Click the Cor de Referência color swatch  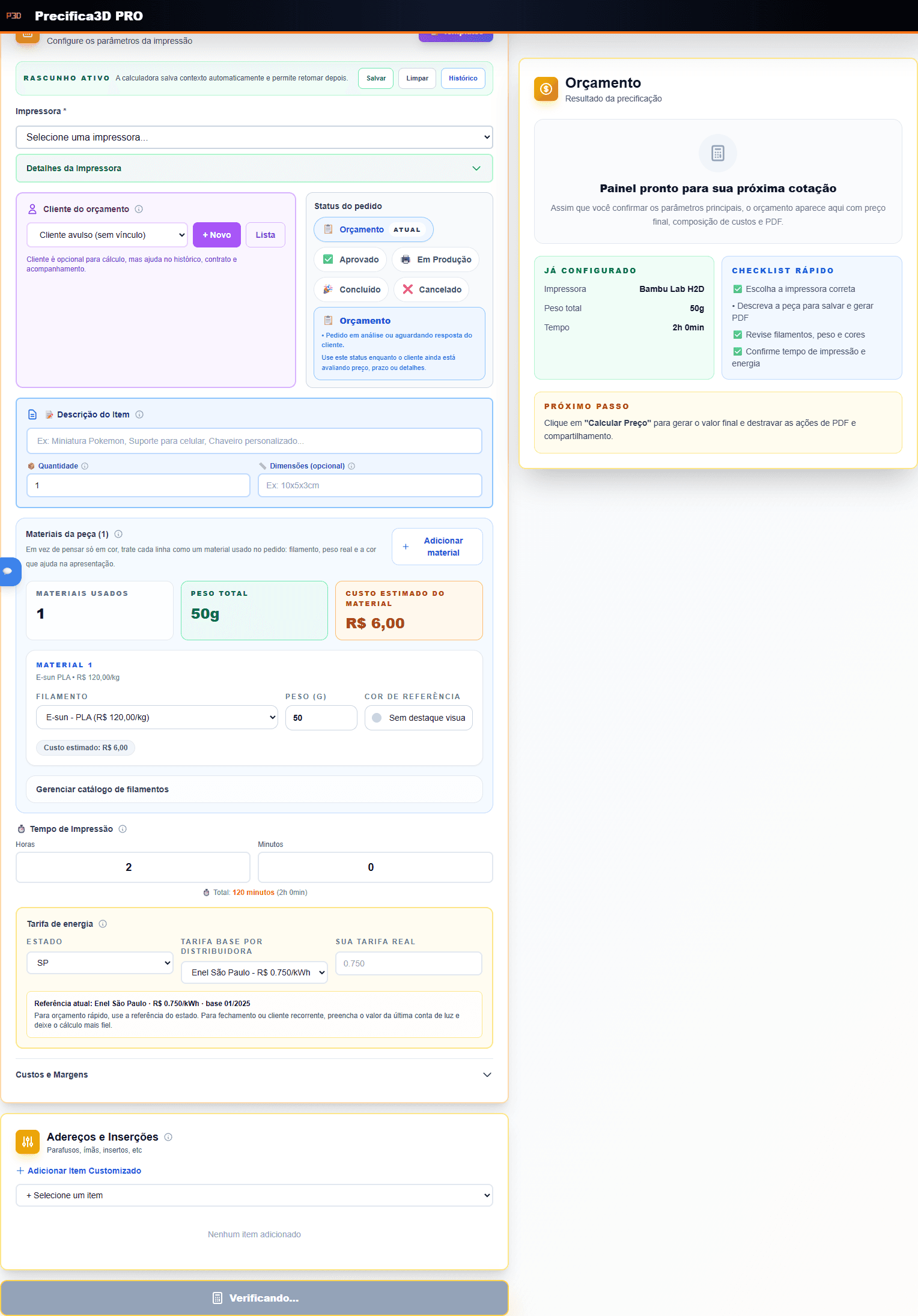pos(377,718)
